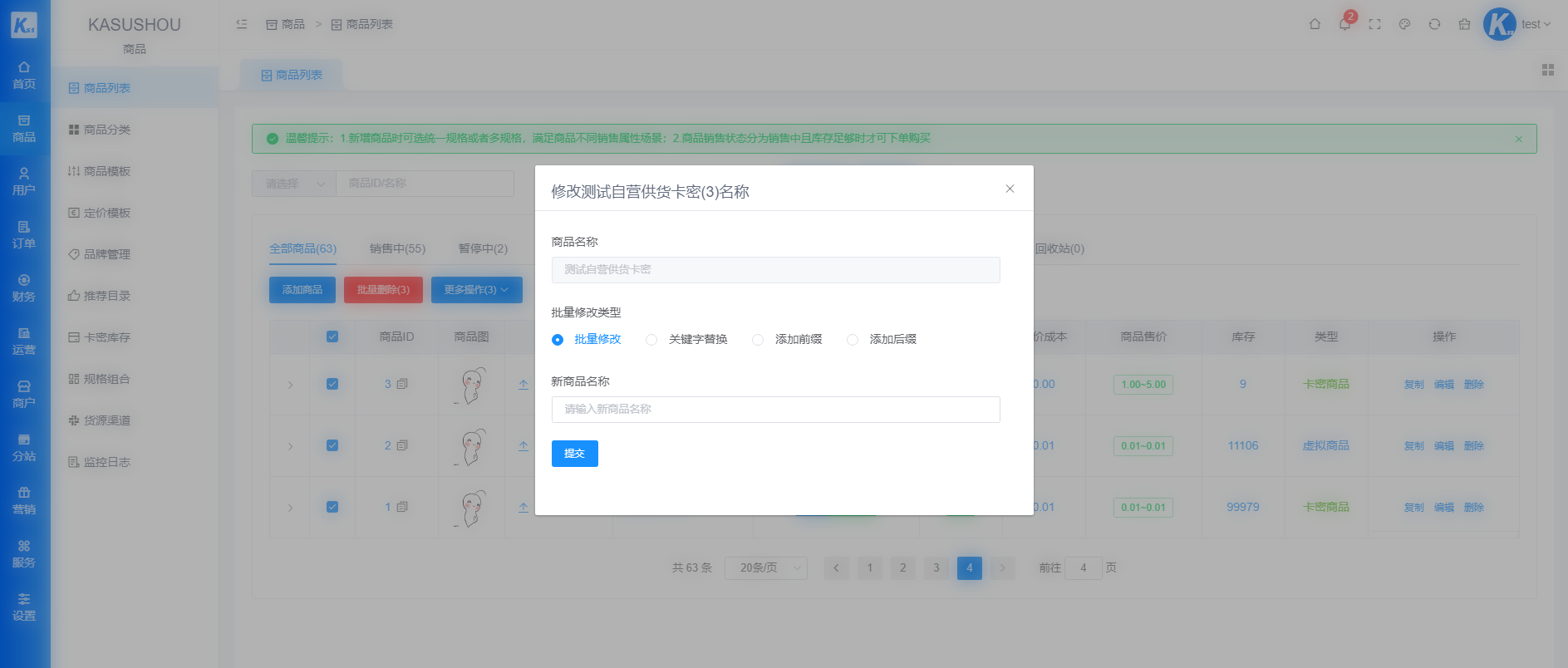
Task: Collapse the sidebar menu toggle icon
Action: pos(242,24)
